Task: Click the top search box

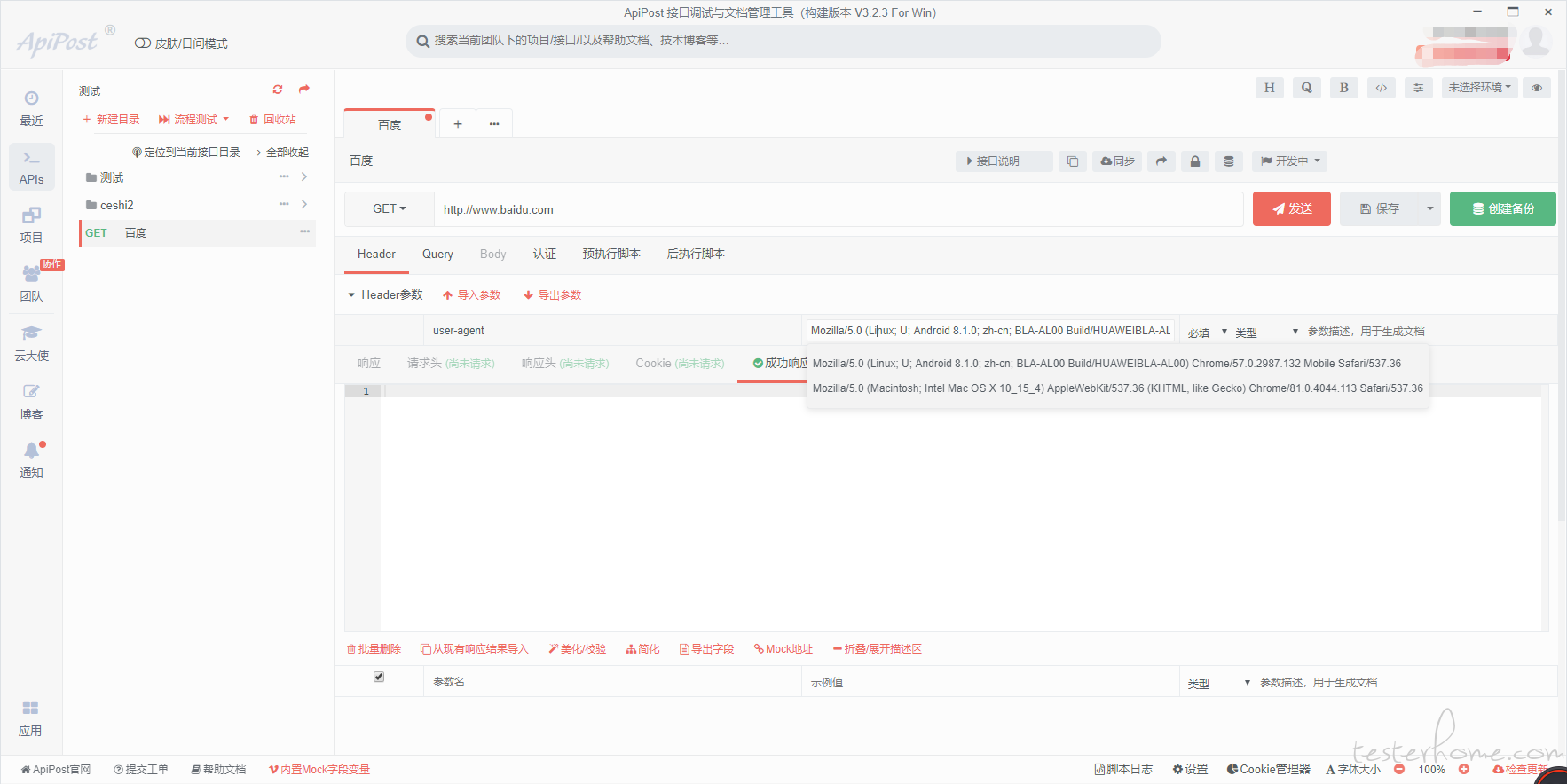Action: 783,41
